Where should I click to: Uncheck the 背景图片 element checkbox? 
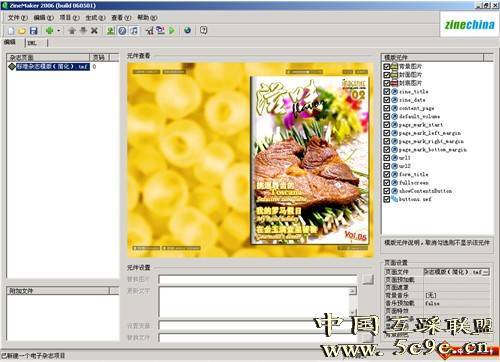[x=387, y=66]
